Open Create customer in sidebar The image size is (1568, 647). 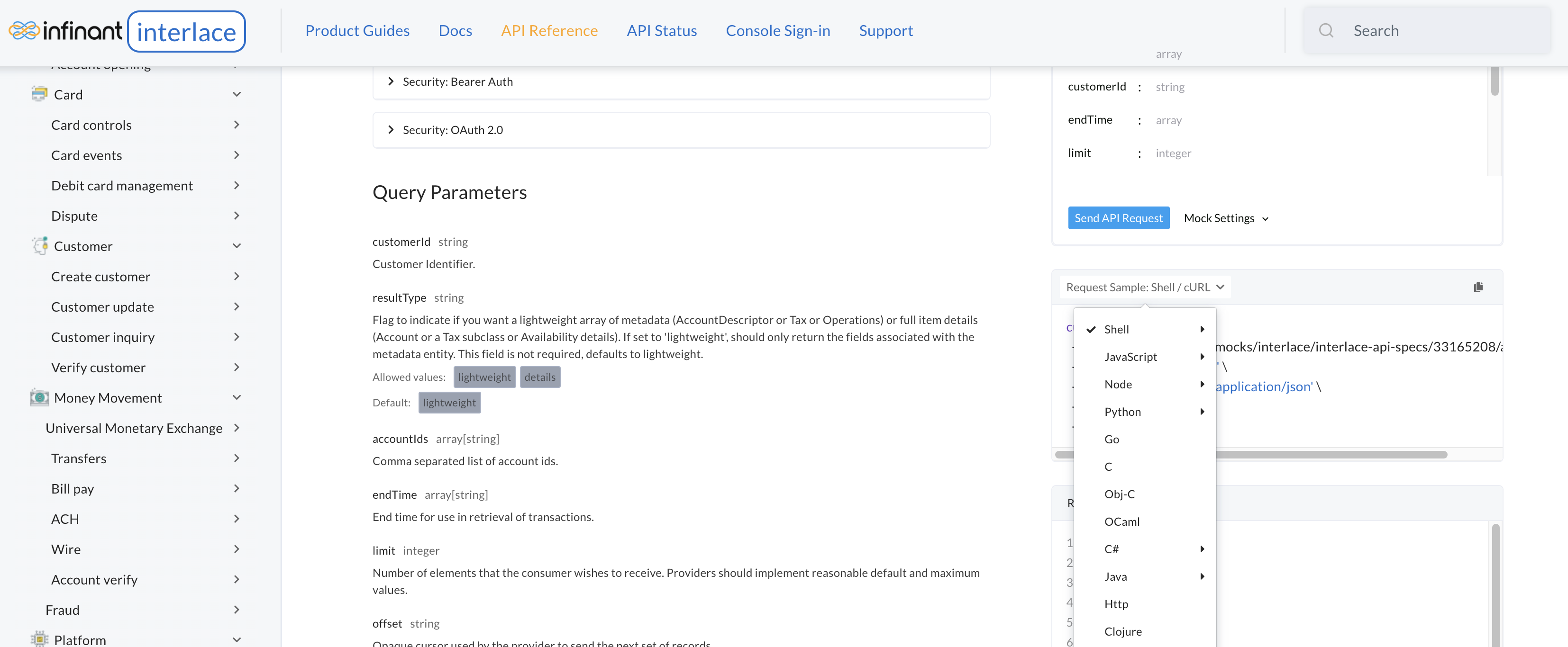click(x=100, y=276)
